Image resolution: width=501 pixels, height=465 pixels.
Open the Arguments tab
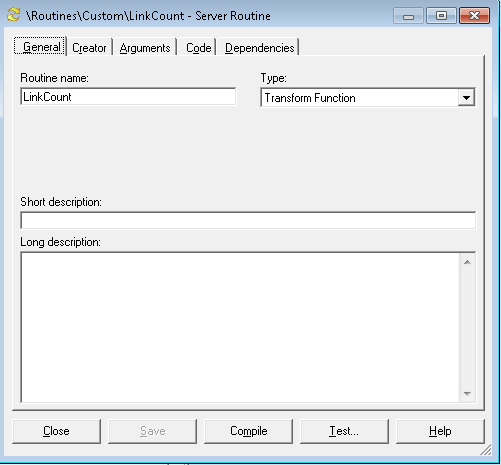tap(145, 48)
